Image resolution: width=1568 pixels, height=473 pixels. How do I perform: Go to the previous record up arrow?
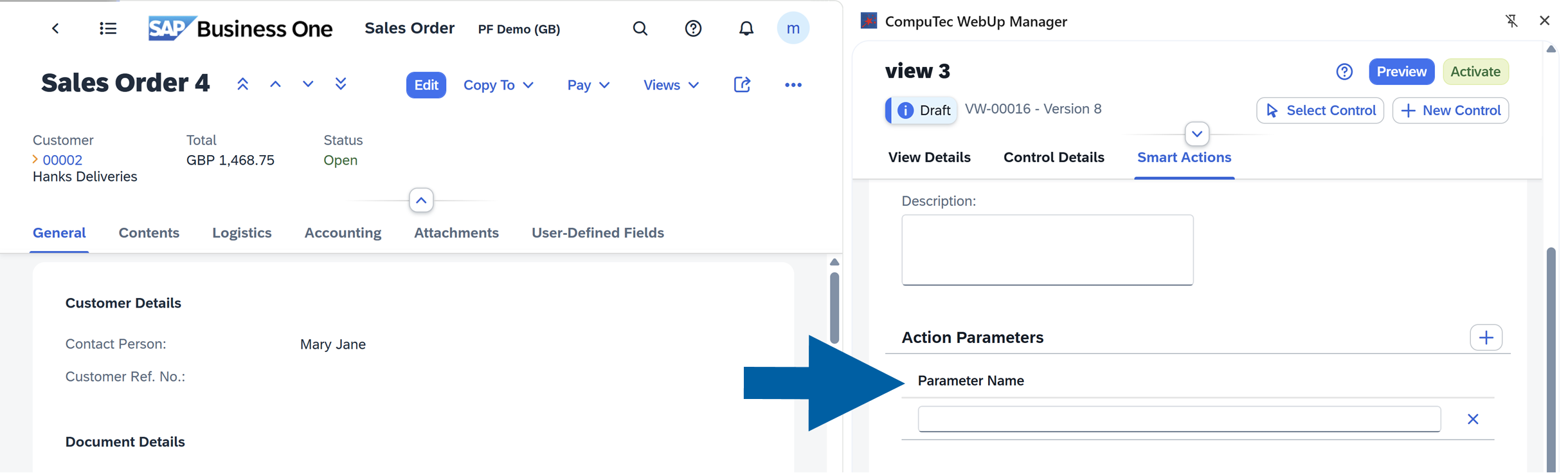(275, 84)
